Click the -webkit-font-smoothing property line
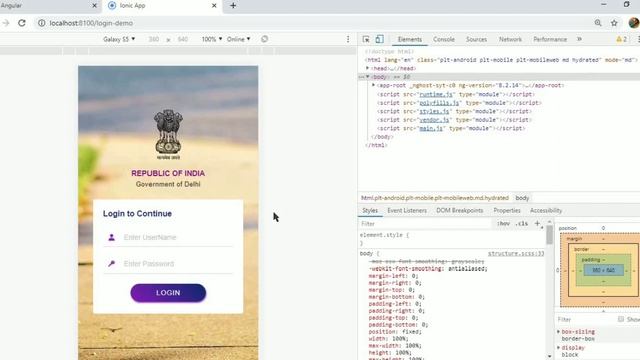Viewport: 640px width, 360px height. [x=428, y=269]
